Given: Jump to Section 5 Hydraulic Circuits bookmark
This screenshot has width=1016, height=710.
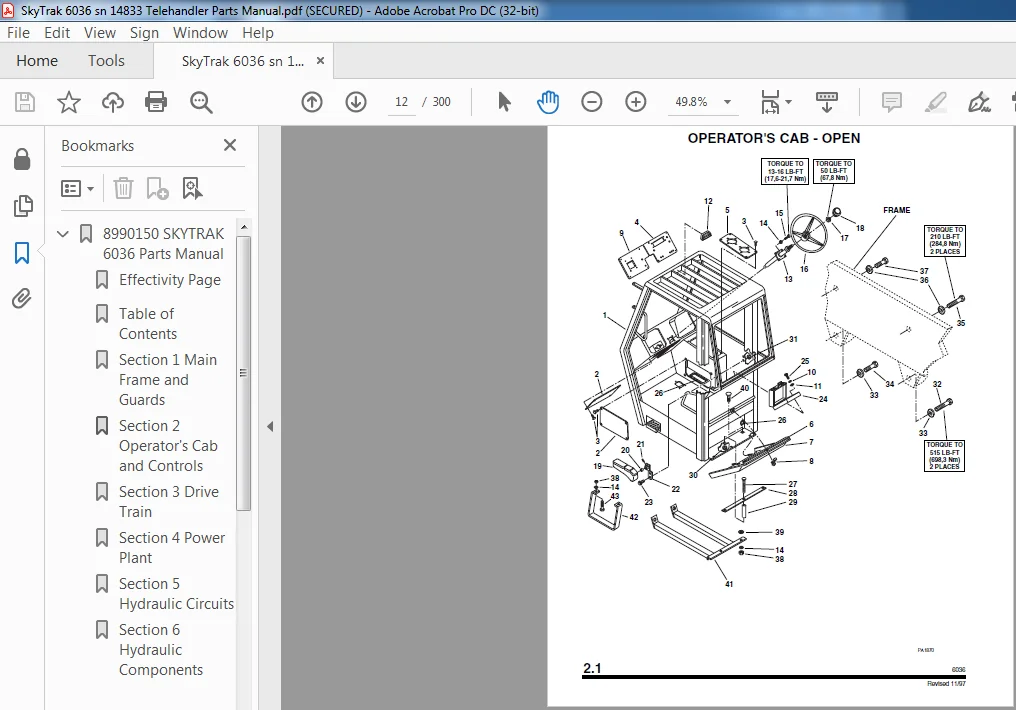Looking at the screenshot, I should point(176,593).
